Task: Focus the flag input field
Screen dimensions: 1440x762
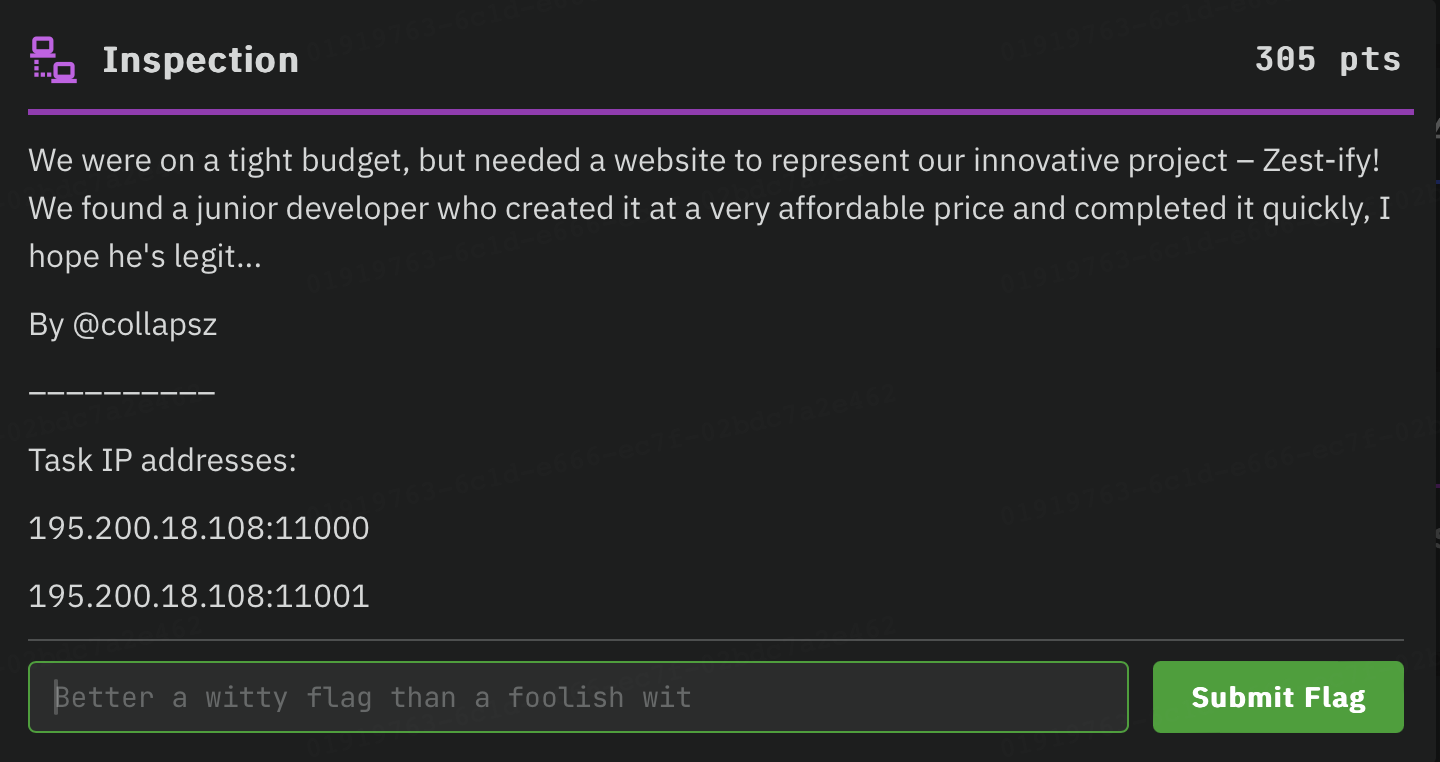Action: pos(578,697)
